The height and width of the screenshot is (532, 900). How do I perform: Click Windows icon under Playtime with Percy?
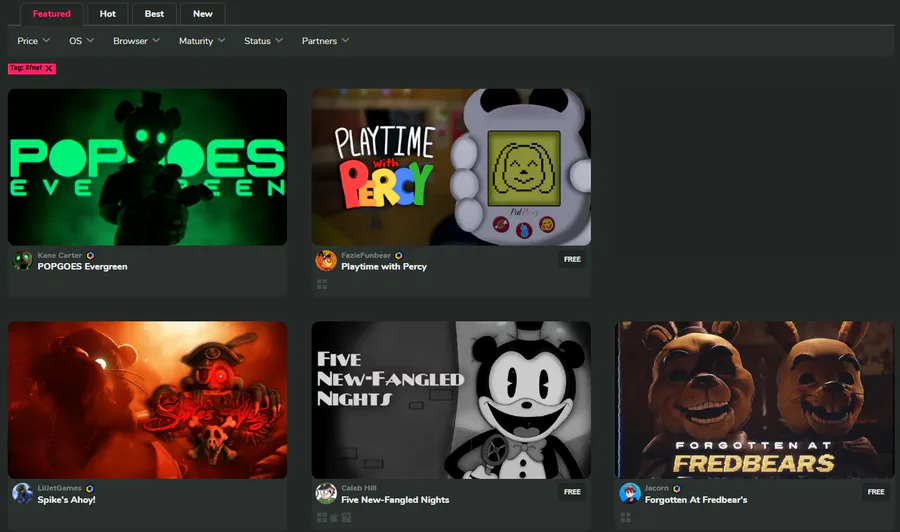coord(322,284)
